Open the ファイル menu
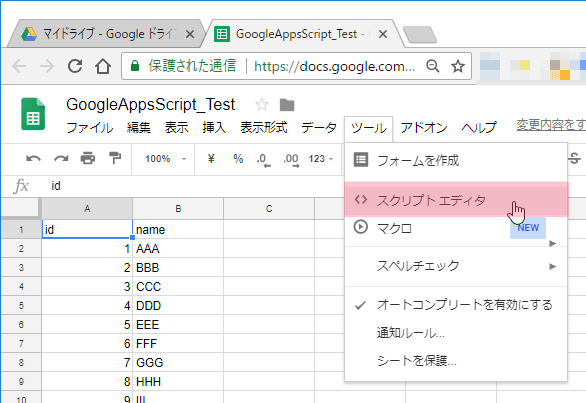 [90, 128]
